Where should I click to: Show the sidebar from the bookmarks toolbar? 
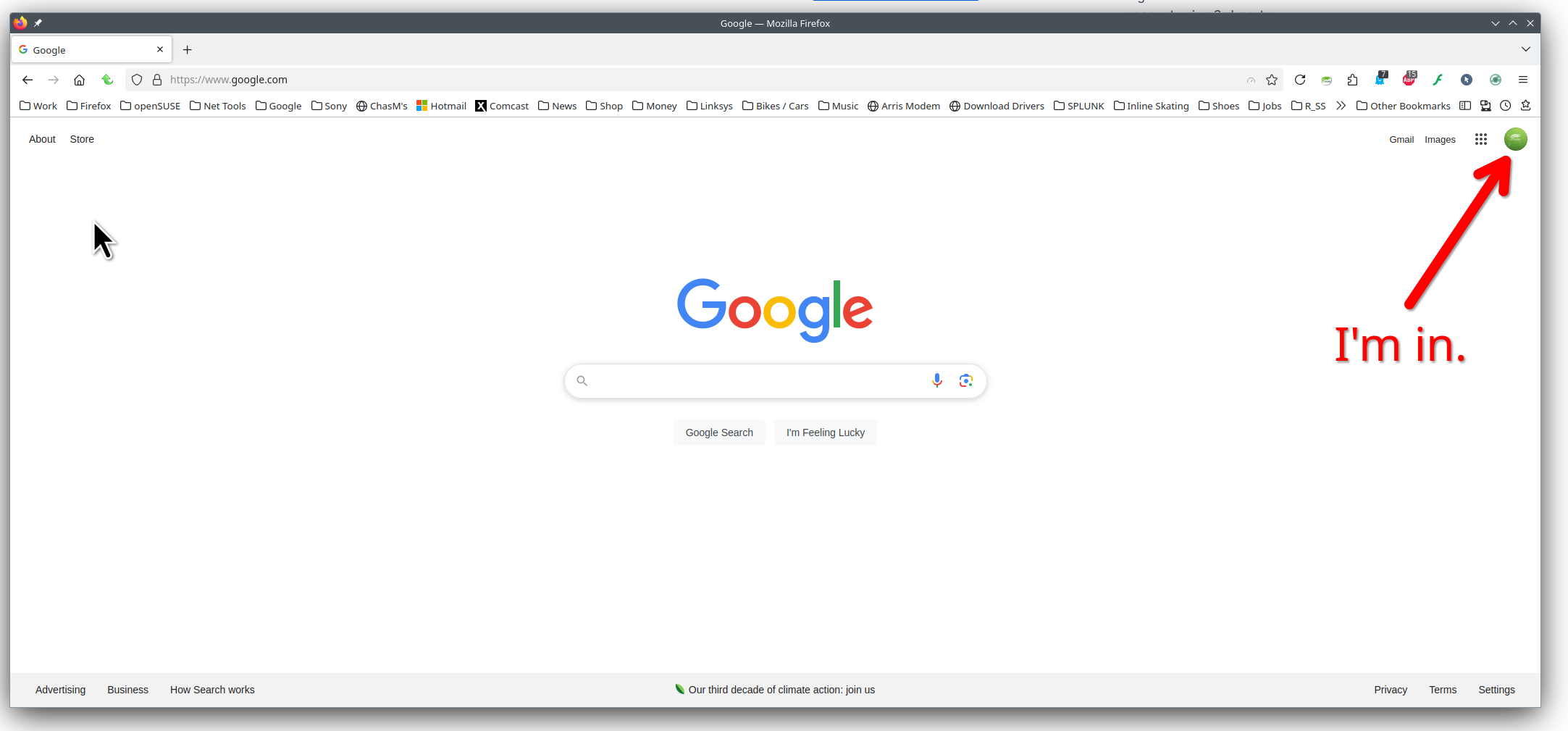(x=1465, y=106)
